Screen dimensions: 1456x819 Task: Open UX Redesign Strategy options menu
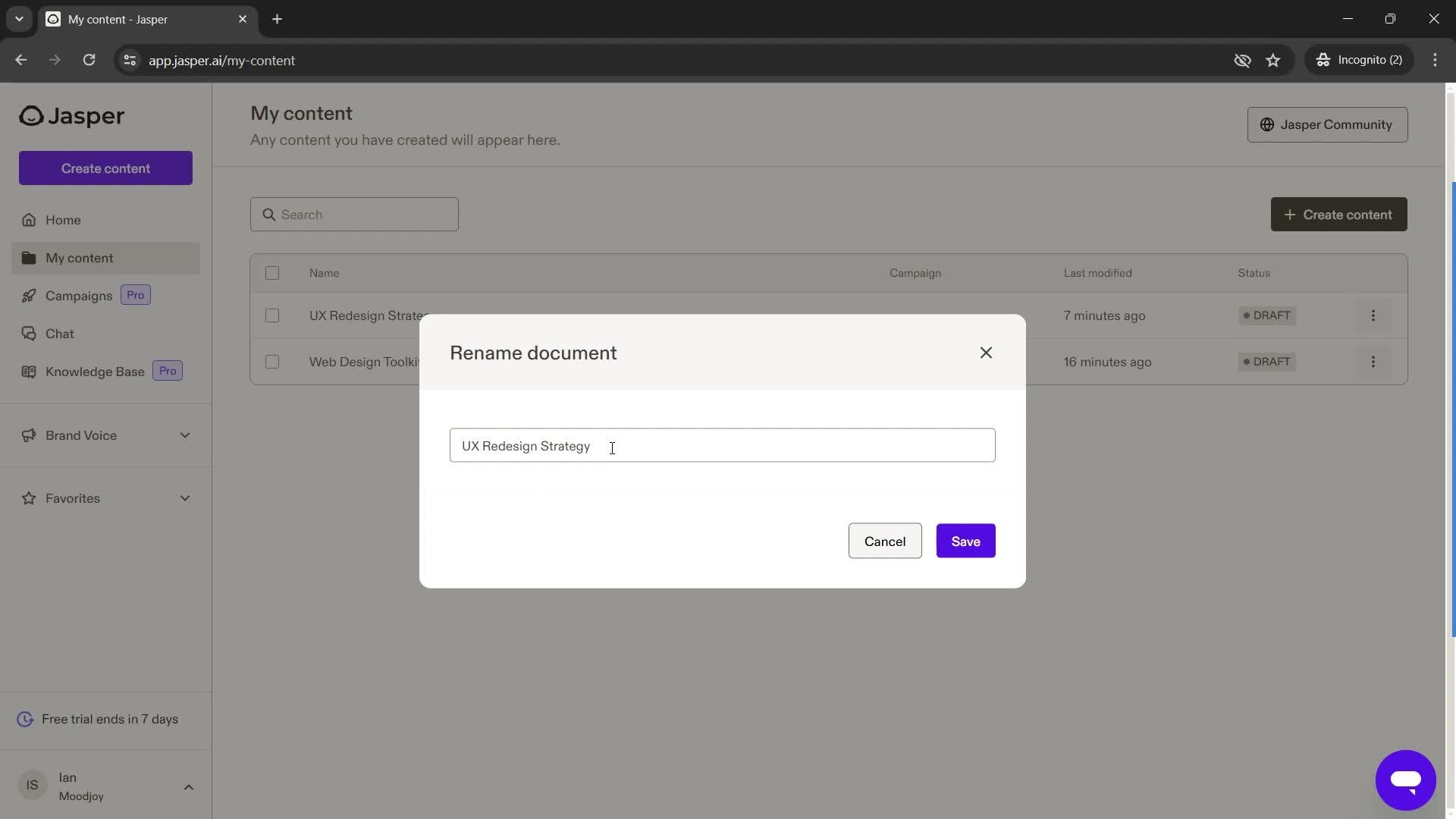coord(1374,316)
